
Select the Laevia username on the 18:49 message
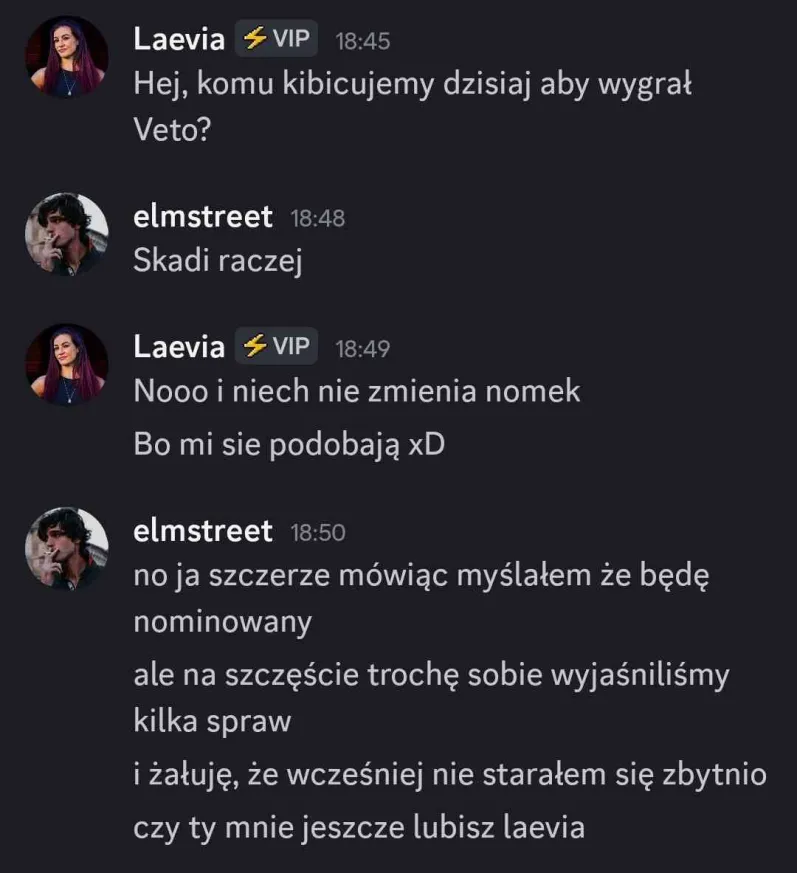pos(179,348)
